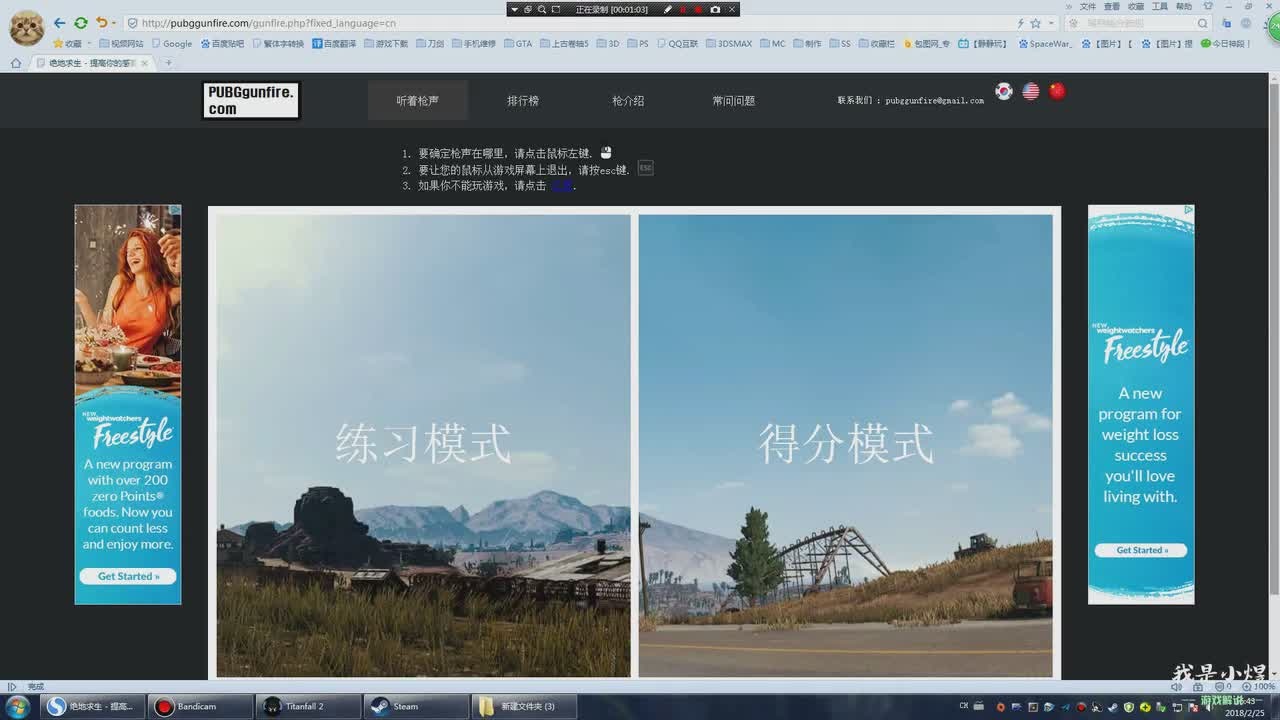This screenshot has height=720, width=1280.
Task: Switch to the Bandicam taskbar item
Action: pos(201,707)
